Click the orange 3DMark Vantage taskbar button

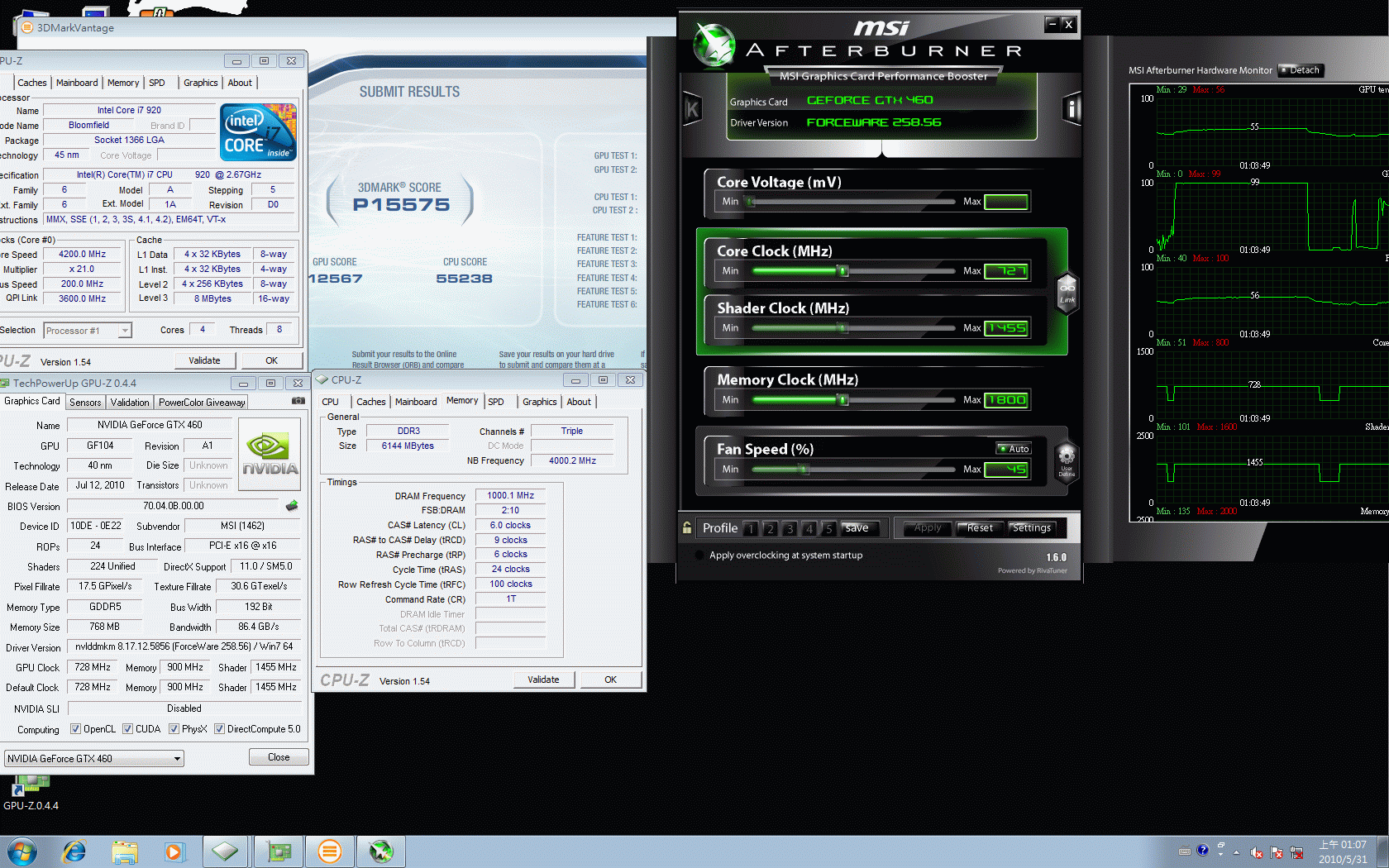(330, 851)
